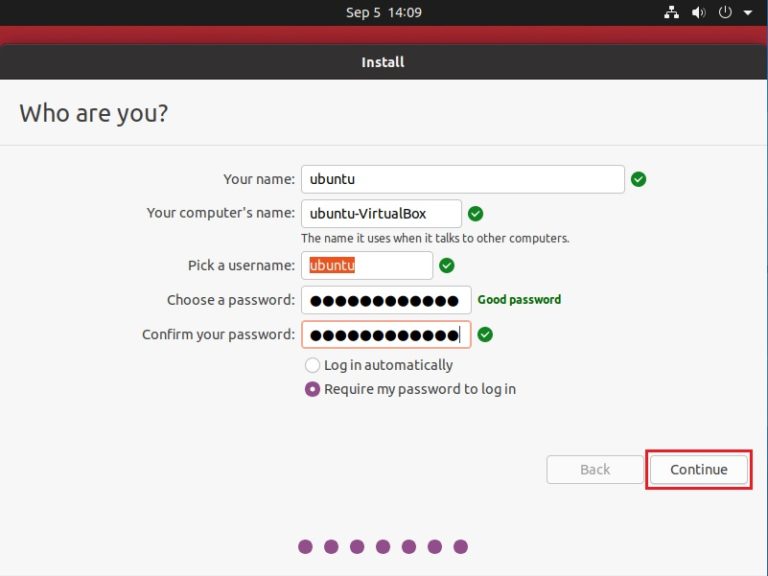Image resolution: width=768 pixels, height=576 pixels.
Task: Click the green checkmark beside computer's name
Action: [476, 214]
